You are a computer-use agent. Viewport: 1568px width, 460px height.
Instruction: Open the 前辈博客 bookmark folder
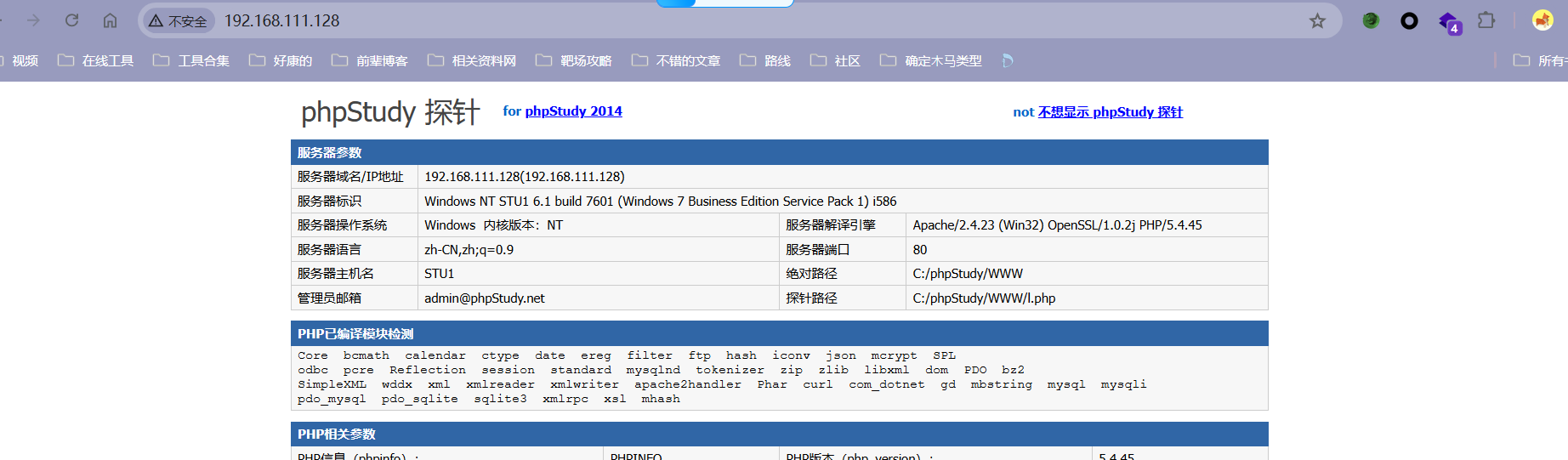[370, 60]
